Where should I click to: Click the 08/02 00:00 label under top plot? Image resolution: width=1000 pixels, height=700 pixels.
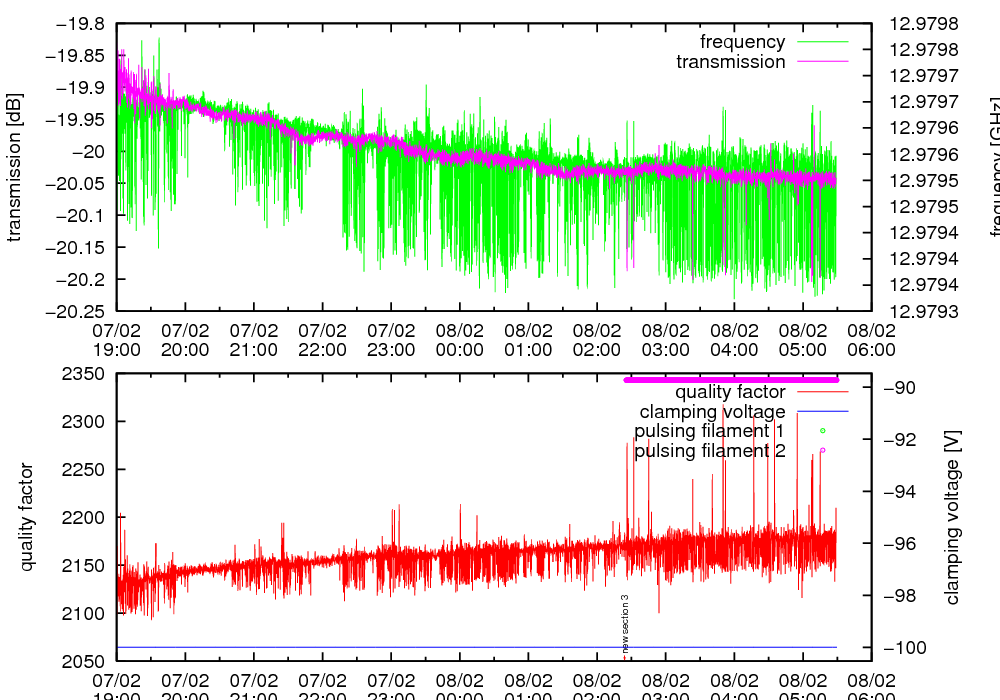click(459, 339)
